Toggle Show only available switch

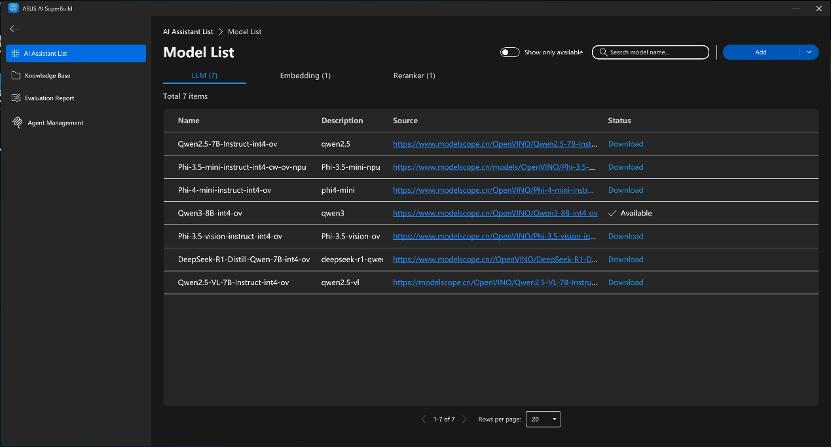point(510,52)
